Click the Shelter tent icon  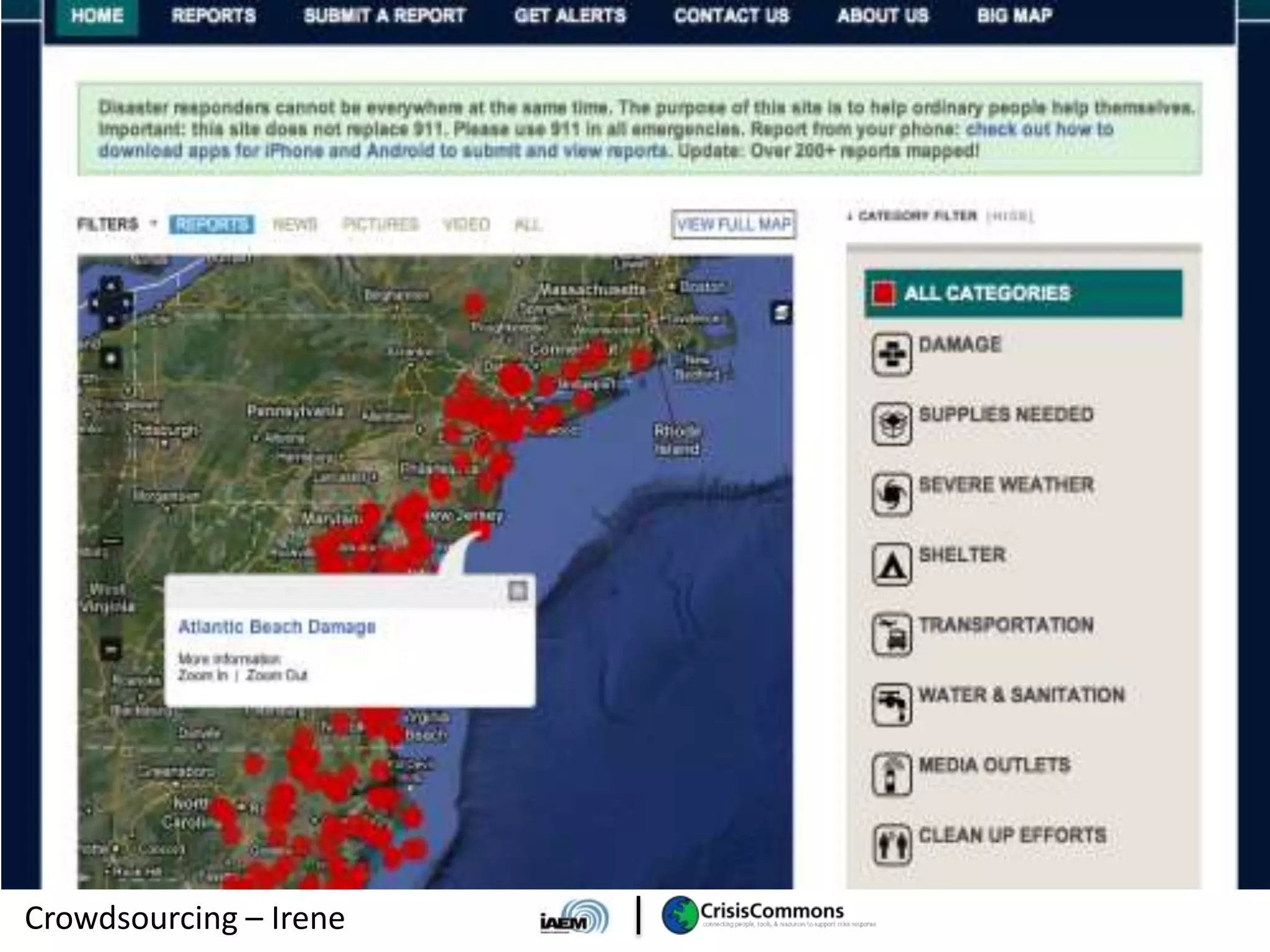click(x=892, y=565)
